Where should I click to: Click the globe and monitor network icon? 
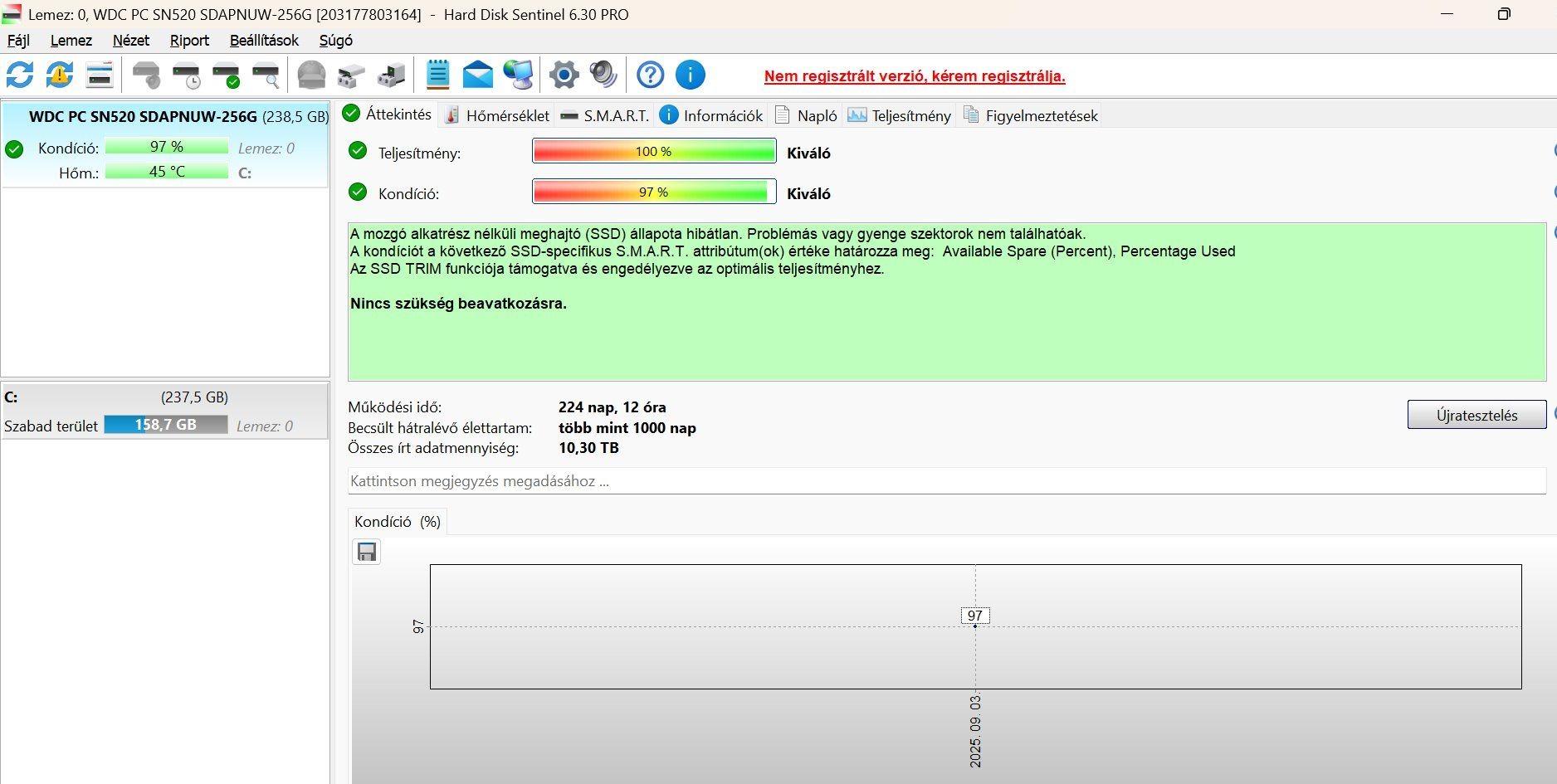pos(518,75)
